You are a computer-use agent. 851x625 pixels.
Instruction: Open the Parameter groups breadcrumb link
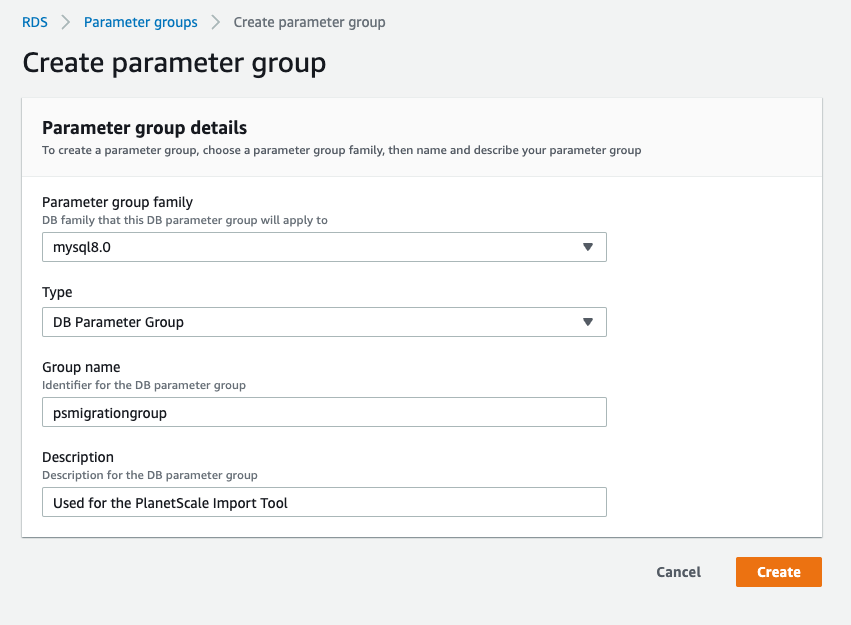(x=140, y=21)
